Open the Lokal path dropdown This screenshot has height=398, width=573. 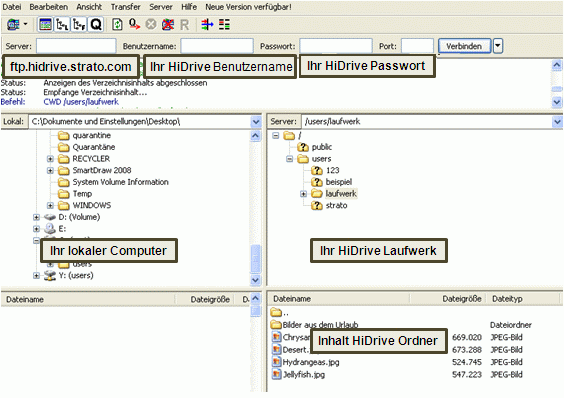[x=256, y=122]
